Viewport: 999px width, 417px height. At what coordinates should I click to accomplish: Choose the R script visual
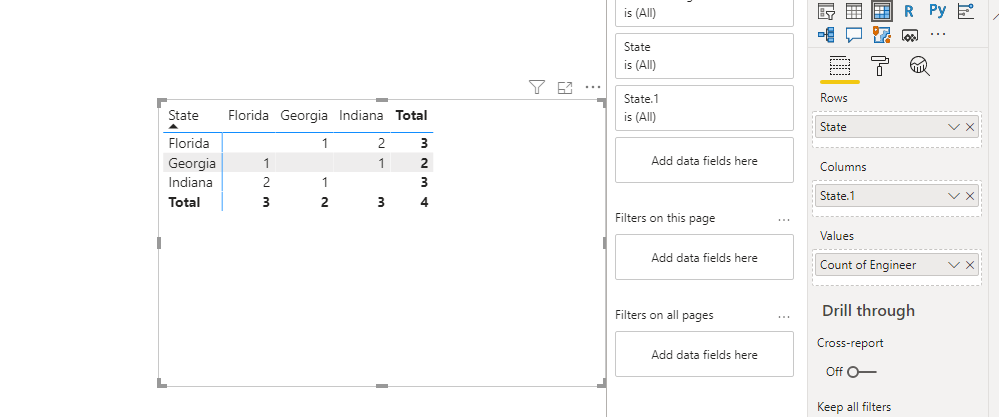[909, 11]
